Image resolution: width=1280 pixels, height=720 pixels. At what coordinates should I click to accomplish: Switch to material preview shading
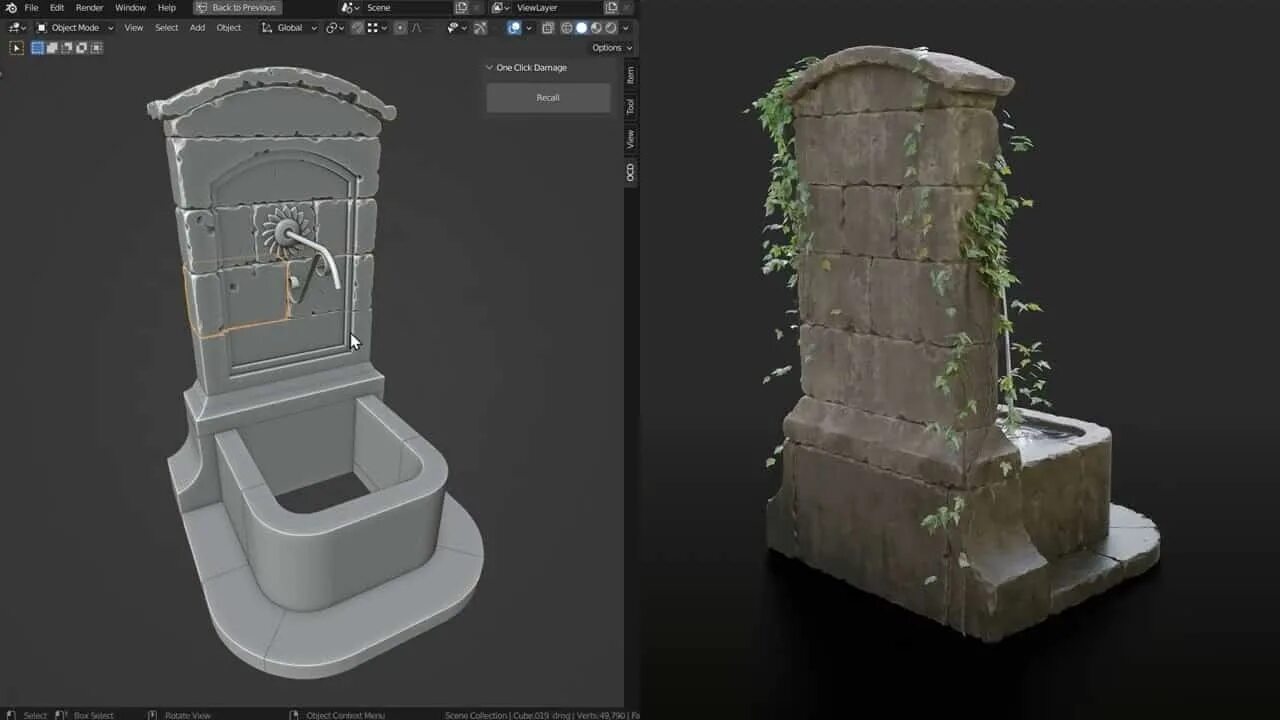point(596,27)
